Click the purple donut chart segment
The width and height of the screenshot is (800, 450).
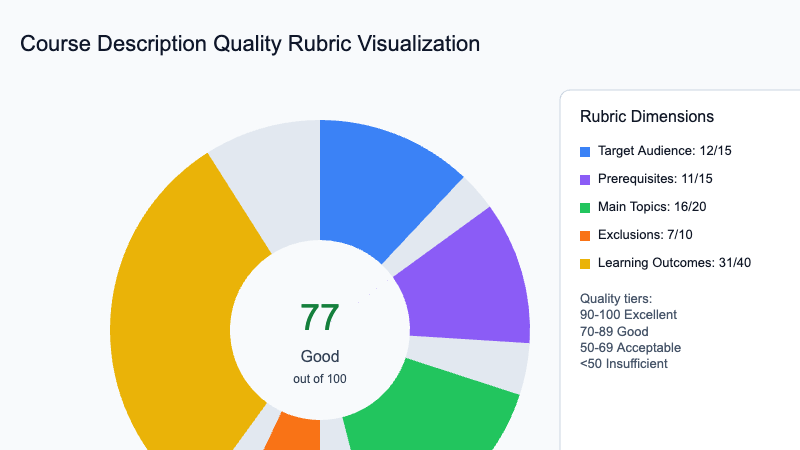point(470,280)
